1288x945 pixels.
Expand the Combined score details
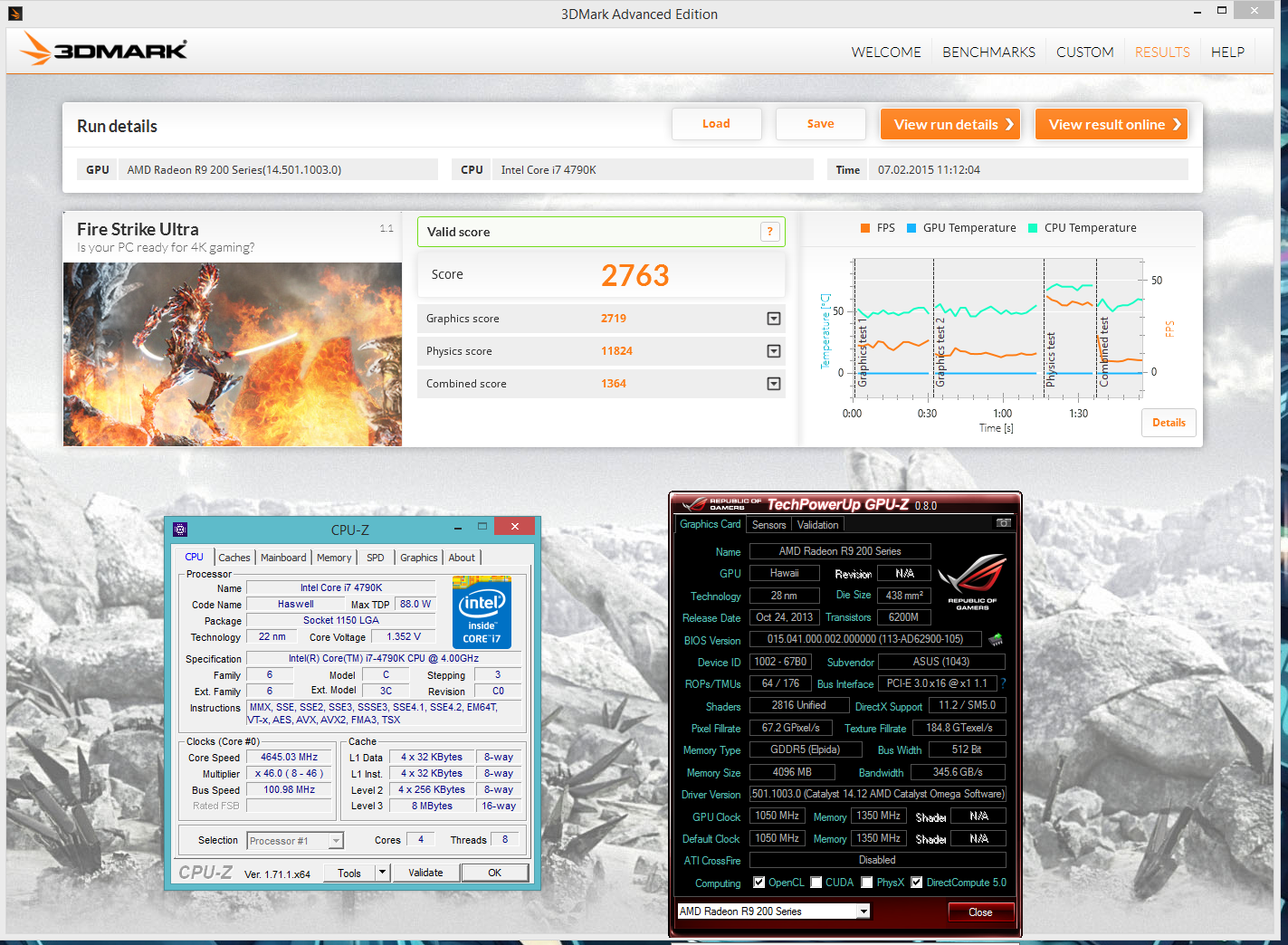tap(774, 384)
